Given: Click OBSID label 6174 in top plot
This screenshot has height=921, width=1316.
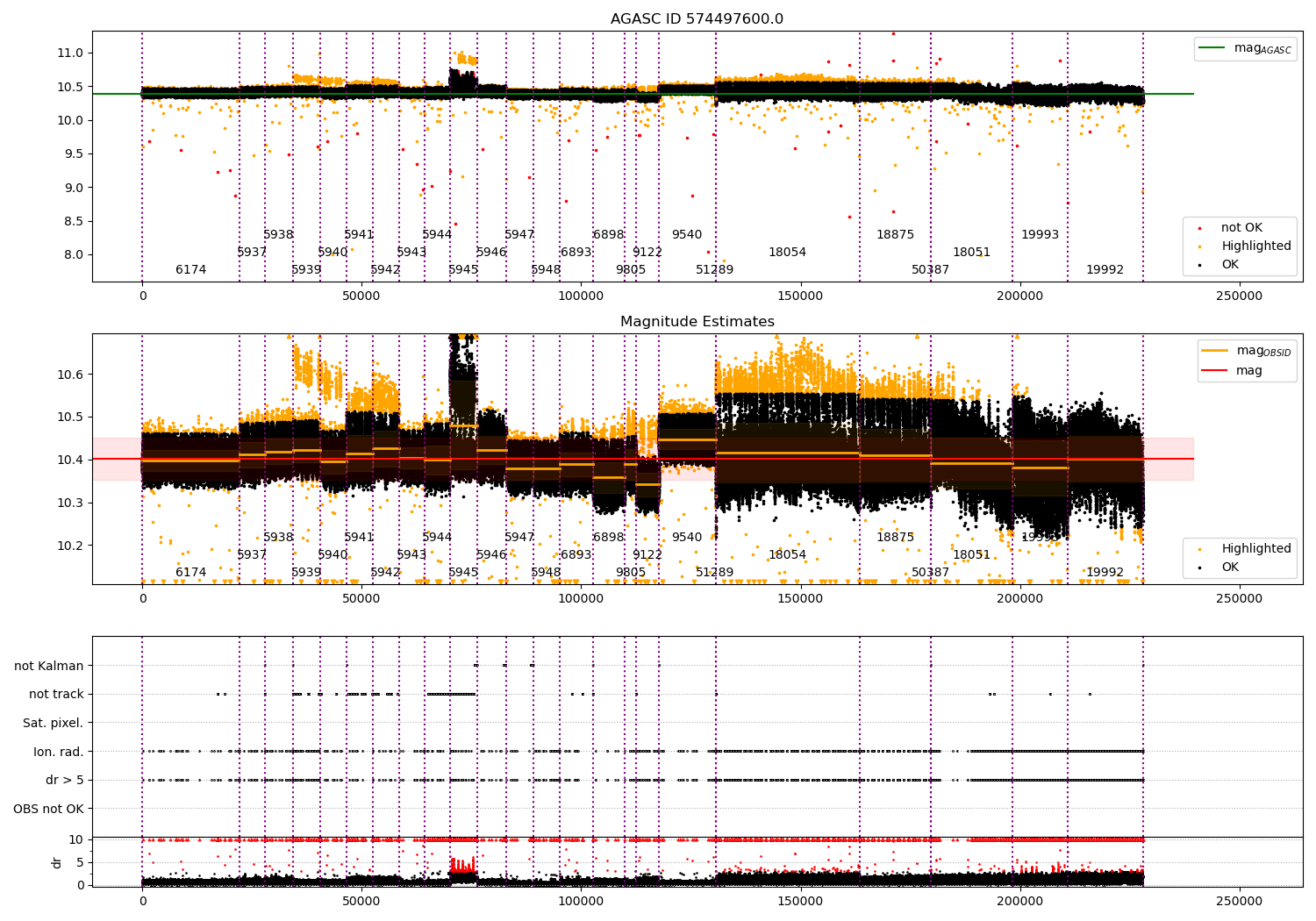Looking at the screenshot, I should tap(191, 269).
